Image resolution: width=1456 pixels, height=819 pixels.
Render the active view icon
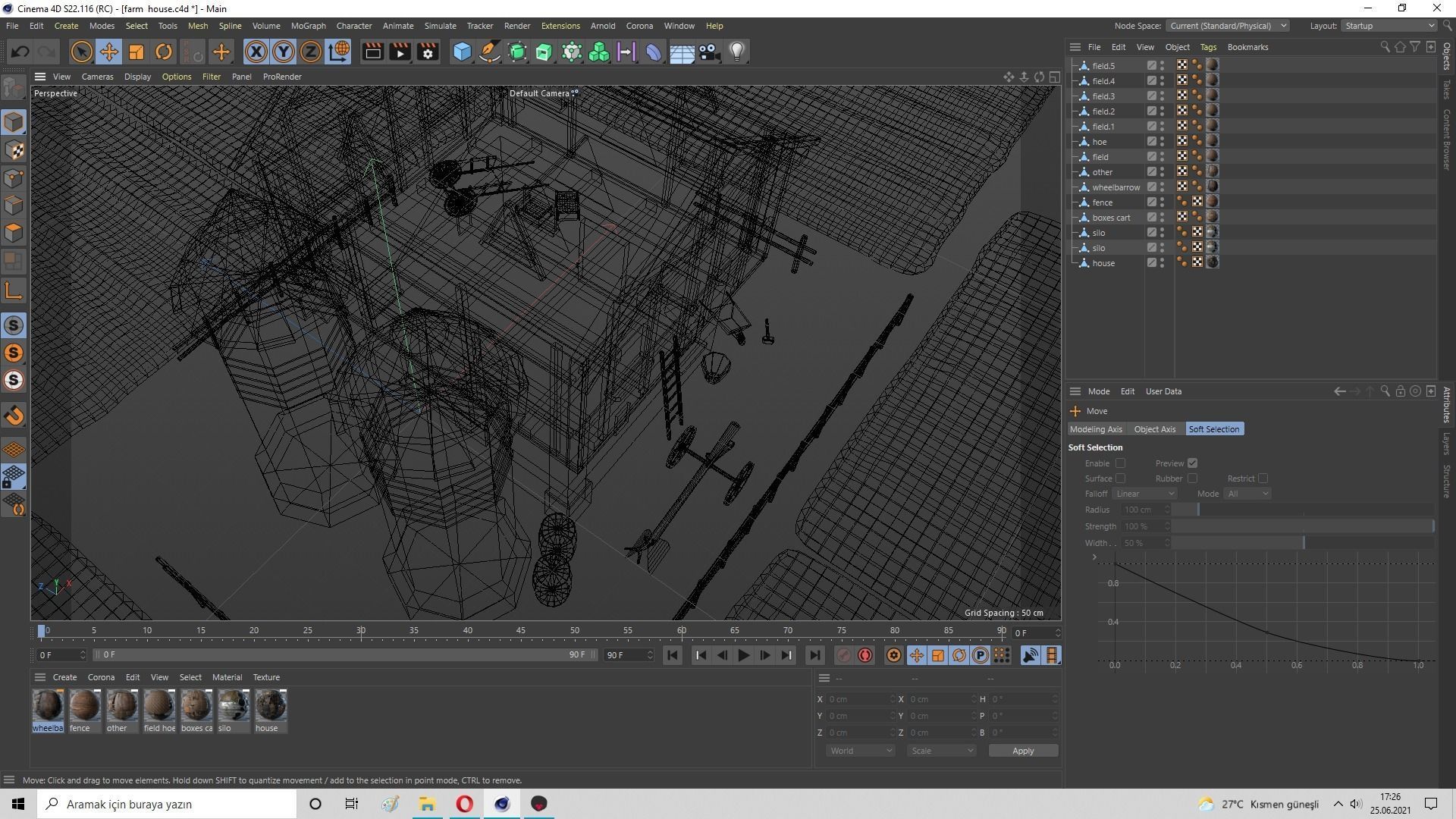click(372, 52)
